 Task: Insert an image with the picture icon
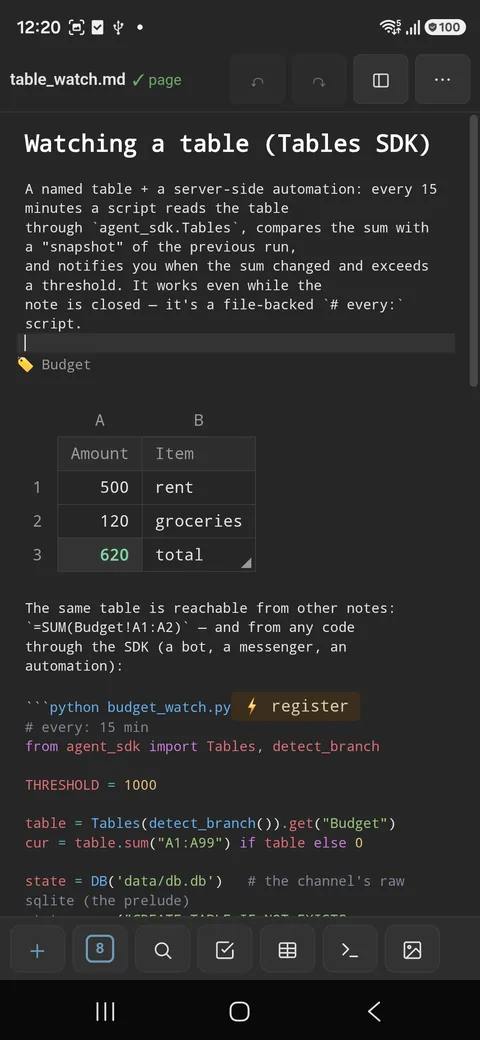pyautogui.click(x=412, y=949)
